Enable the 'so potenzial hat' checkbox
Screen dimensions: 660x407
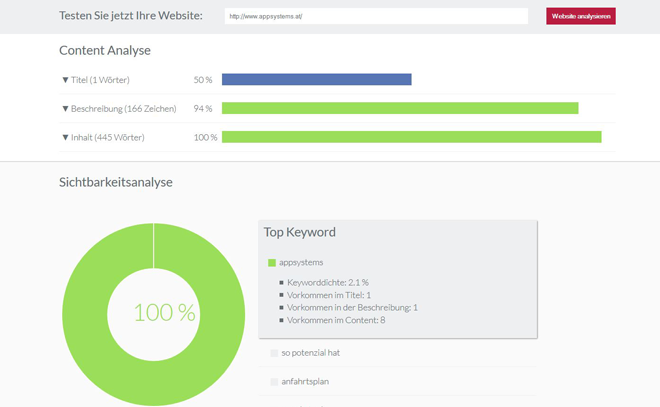(x=274, y=353)
